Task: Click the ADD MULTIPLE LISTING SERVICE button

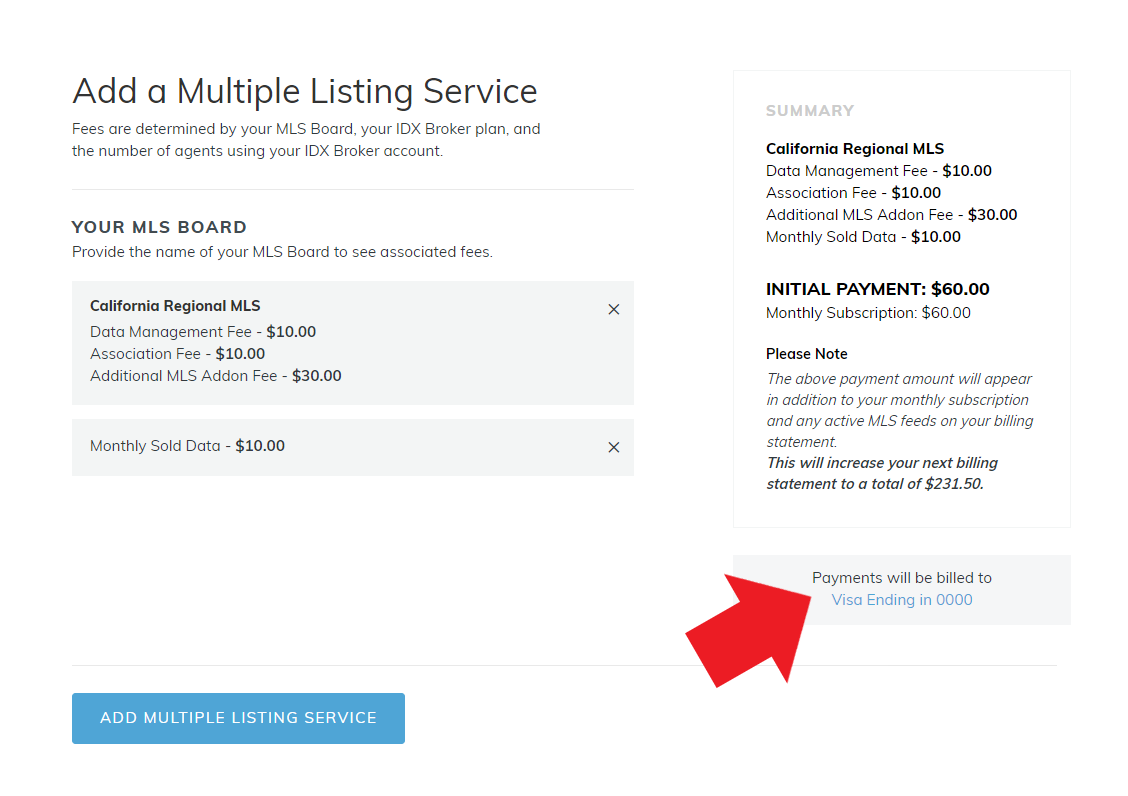Action: pyautogui.click(x=238, y=718)
